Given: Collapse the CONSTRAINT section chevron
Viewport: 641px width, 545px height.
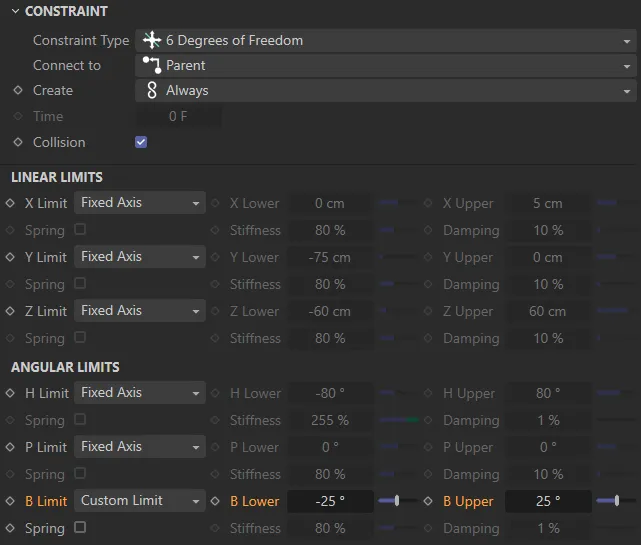Looking at the screenshot, I should (x=16, y=11).
